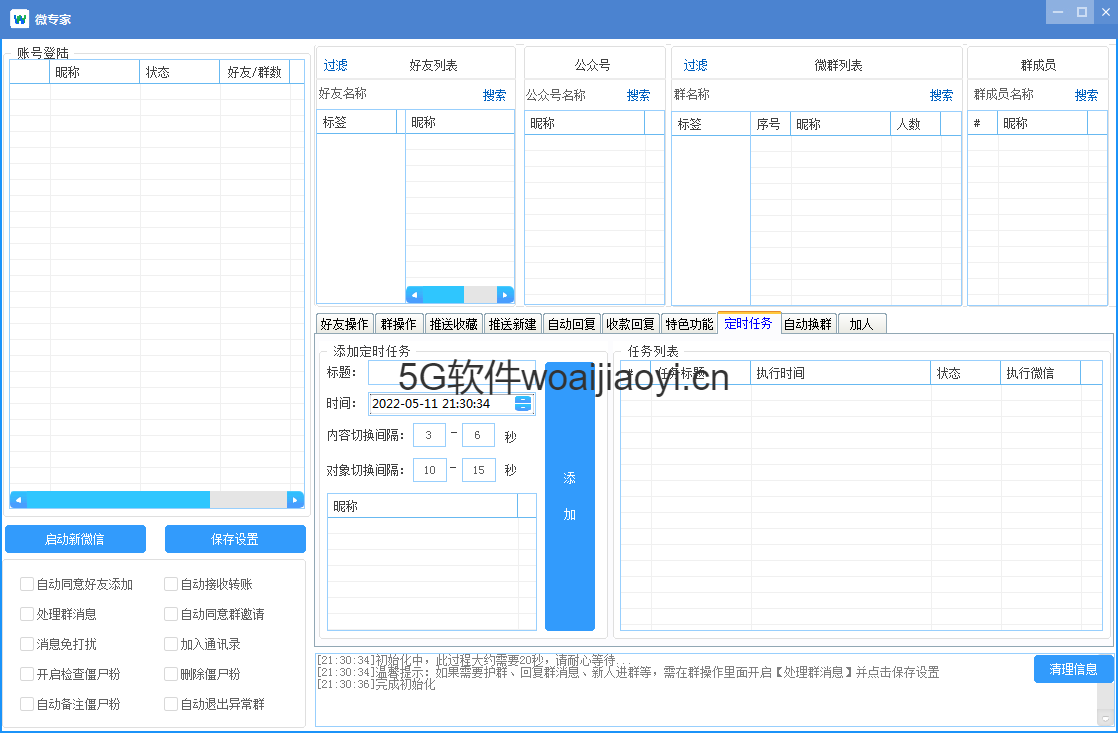
Task: Toggle 自动同意群邀请 checkbox
Action: [171, 614]
